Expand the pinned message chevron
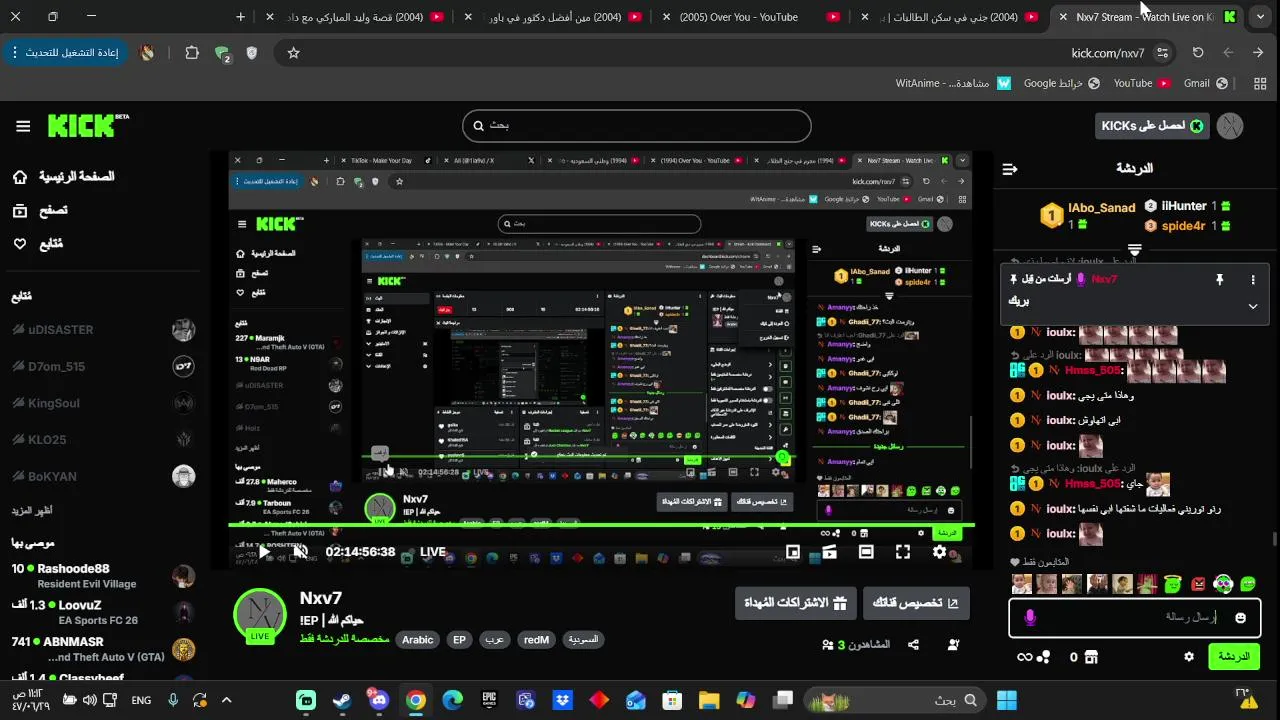The width and height of the screenshot is (1280, 720). point(1253,306)
